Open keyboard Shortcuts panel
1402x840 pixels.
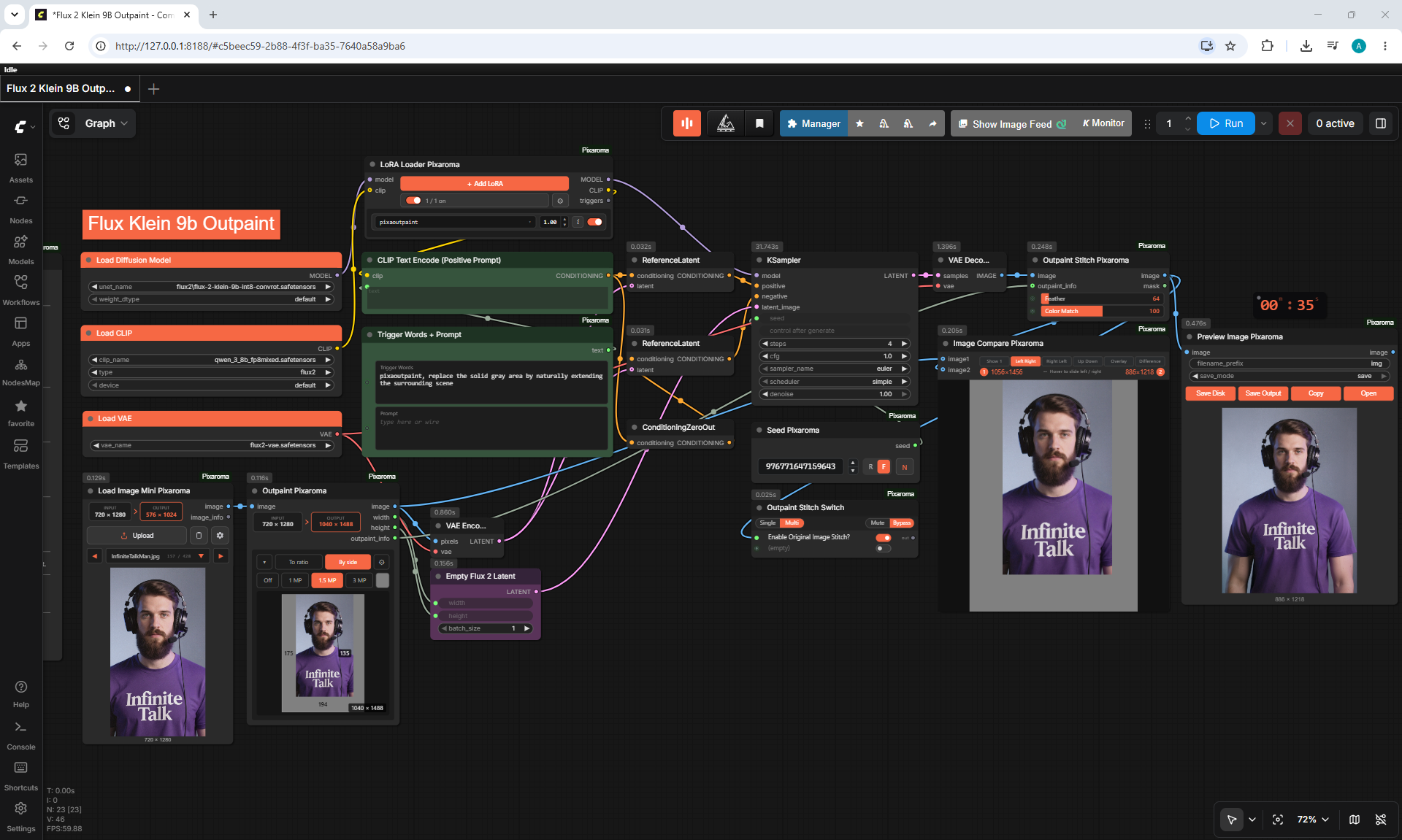pos(21,776)
